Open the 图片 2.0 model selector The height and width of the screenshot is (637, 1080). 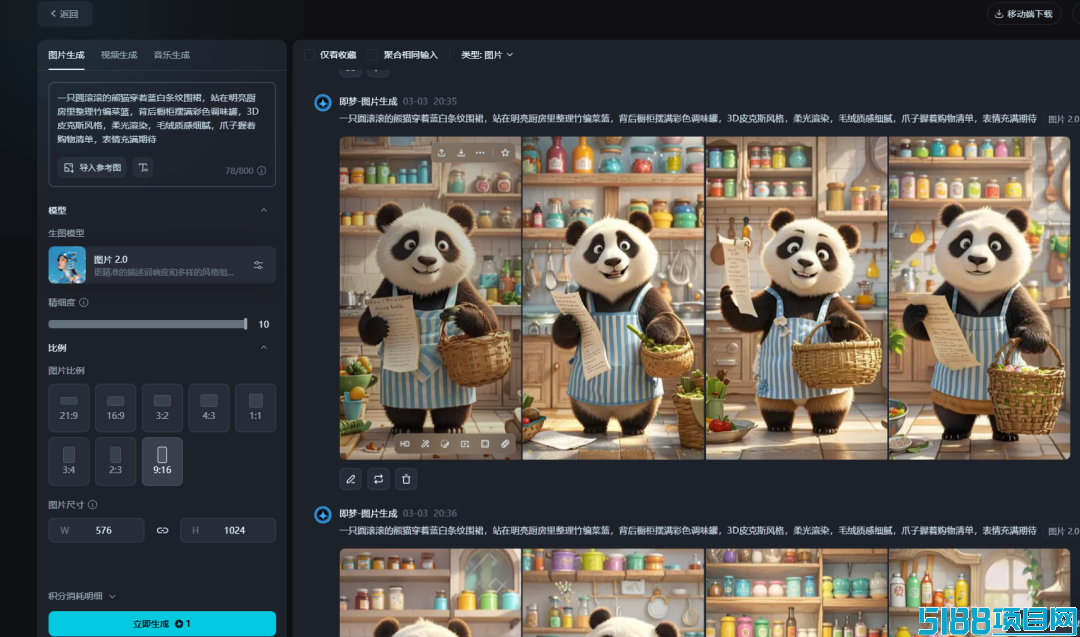(x=163, y=265)
